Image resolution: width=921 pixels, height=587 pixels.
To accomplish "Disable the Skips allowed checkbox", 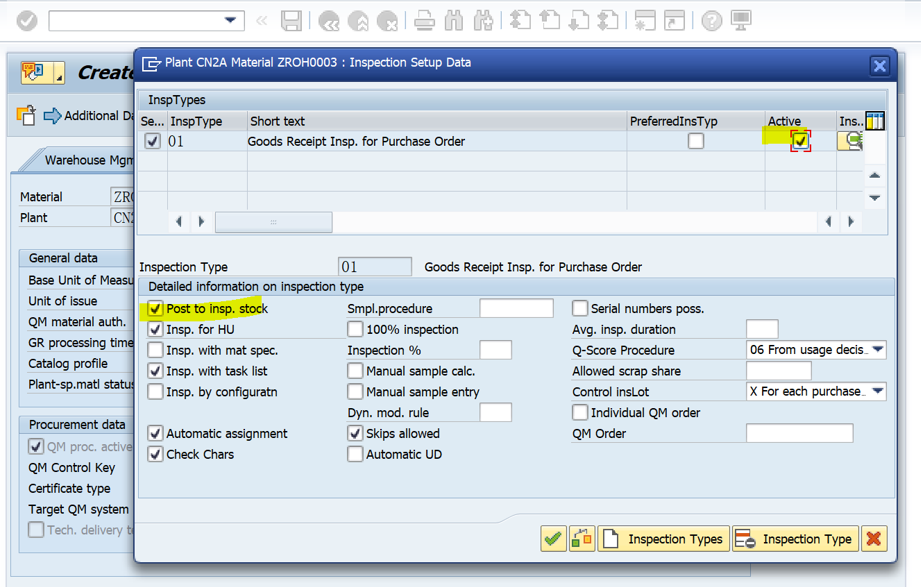I will click(x=356, y=433).
